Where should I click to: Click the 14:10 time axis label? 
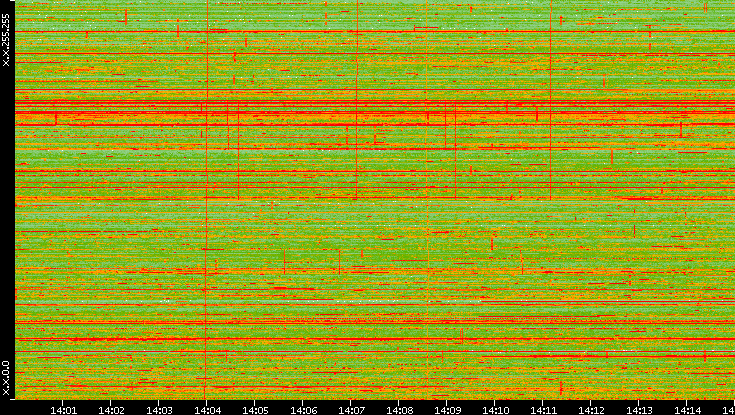pyautogui.click(x=495, y=410)
